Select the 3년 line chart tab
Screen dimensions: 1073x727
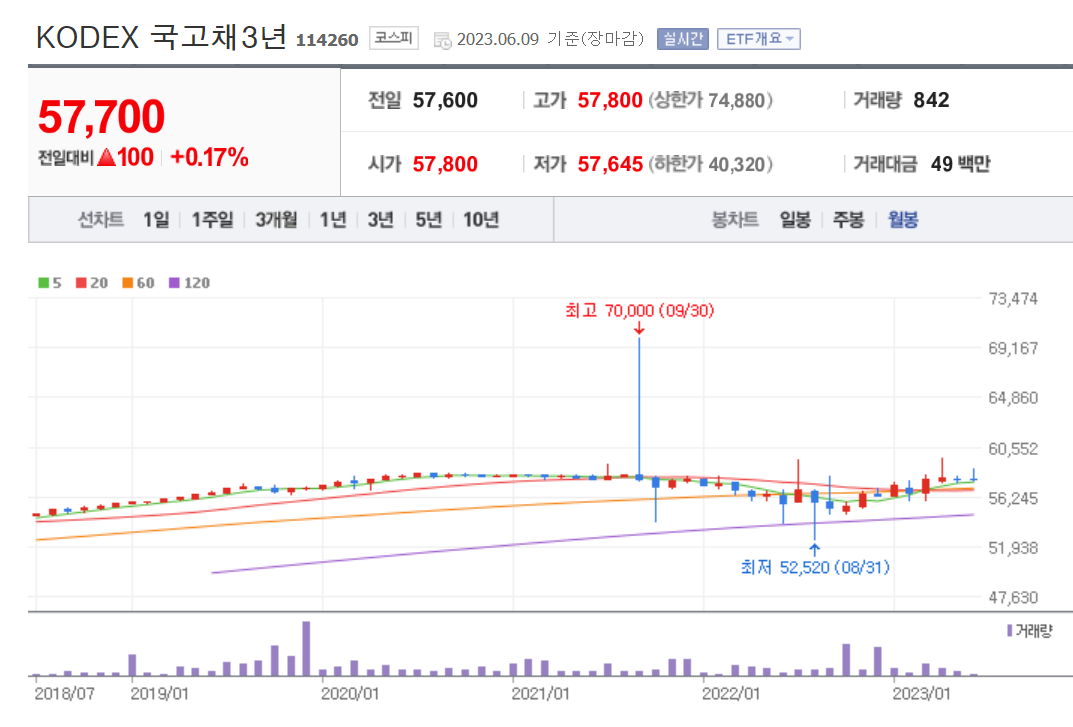click(380, 220)
